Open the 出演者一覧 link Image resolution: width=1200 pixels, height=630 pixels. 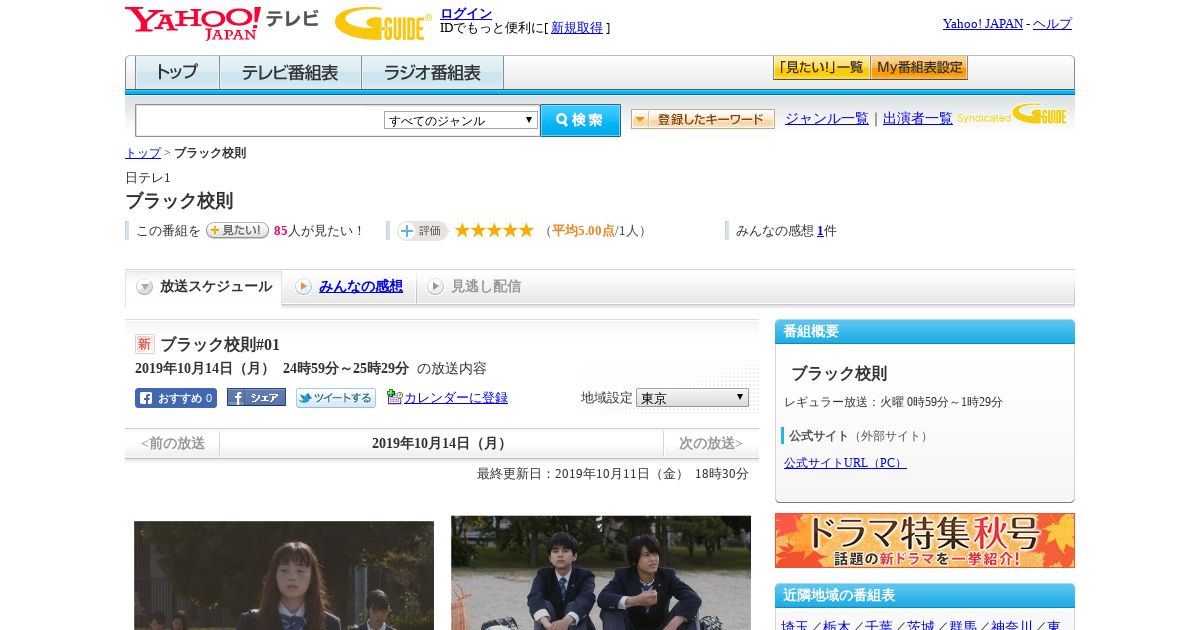[x=918, y=119]
